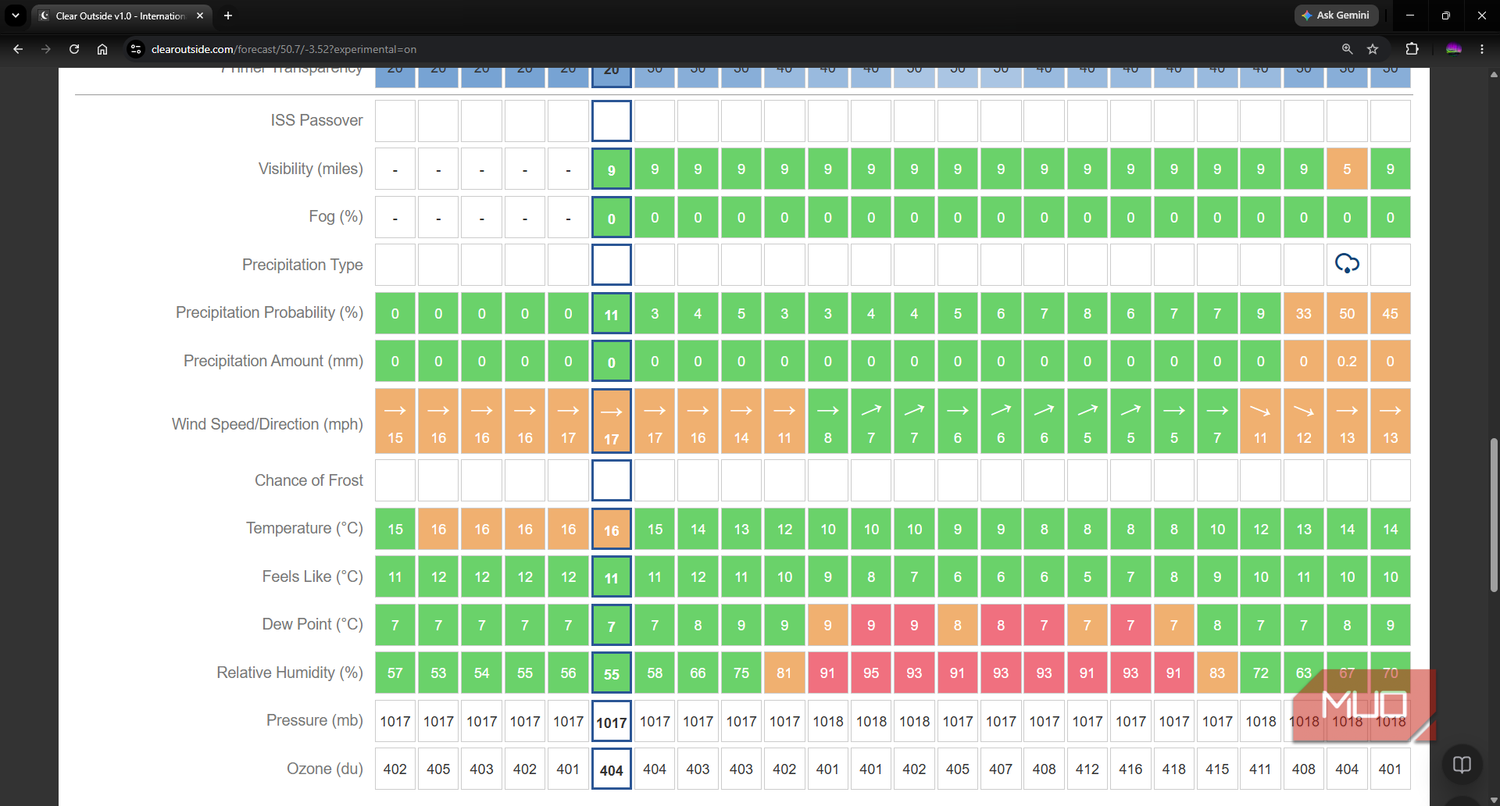Select the Relative Humidity (%) label
Screen dimensions: 1500x806
point(289,672)
